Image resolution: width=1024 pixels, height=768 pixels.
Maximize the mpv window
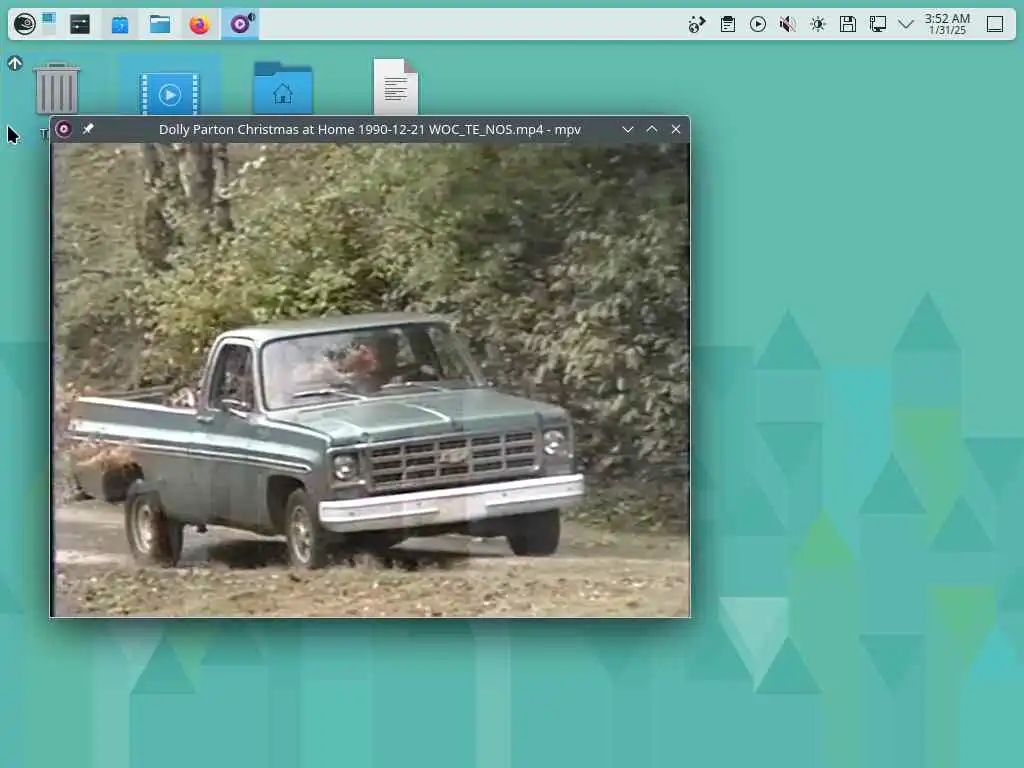click(x=652, y=129)
